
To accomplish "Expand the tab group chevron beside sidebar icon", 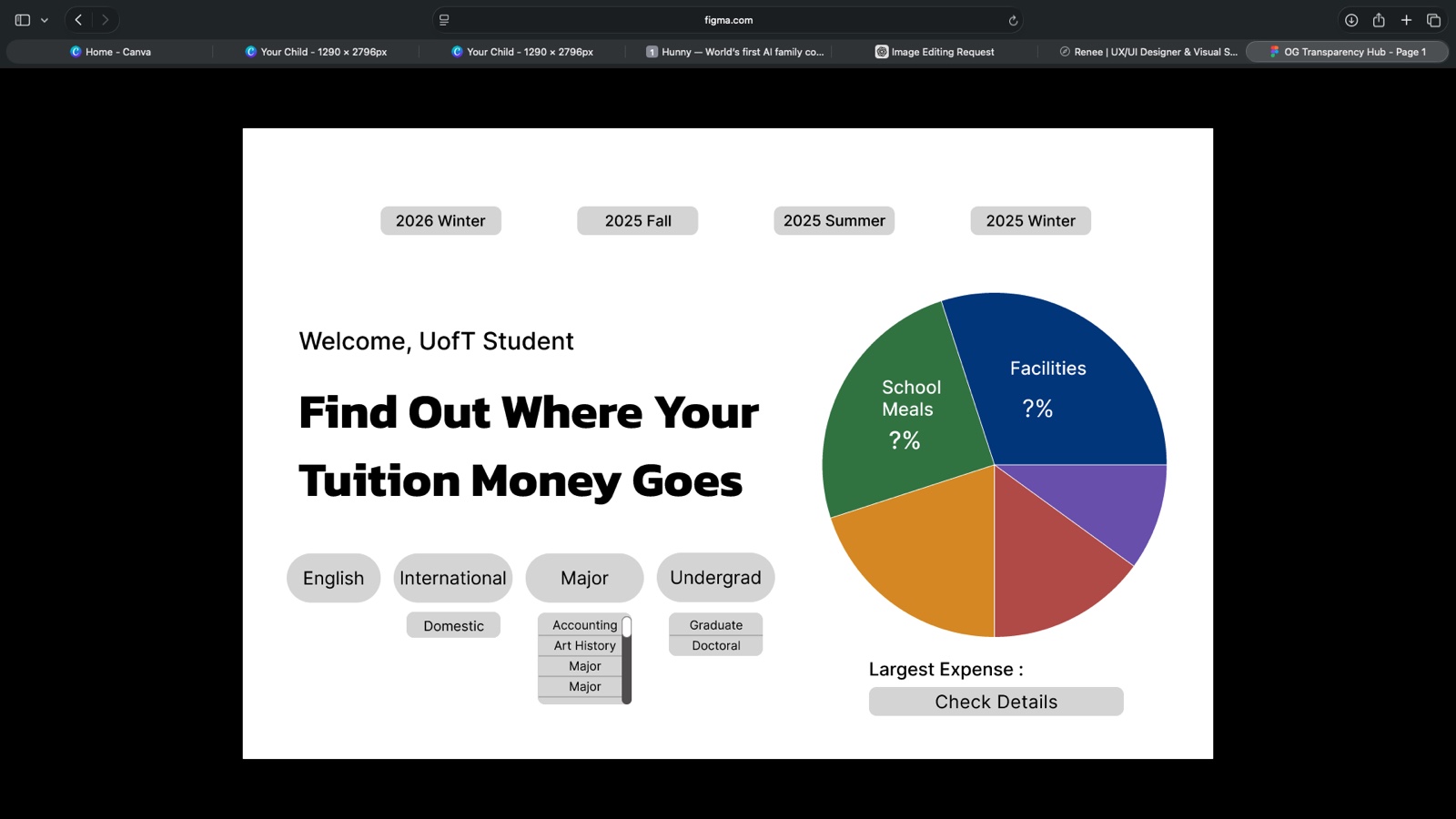I will [45, 20].
